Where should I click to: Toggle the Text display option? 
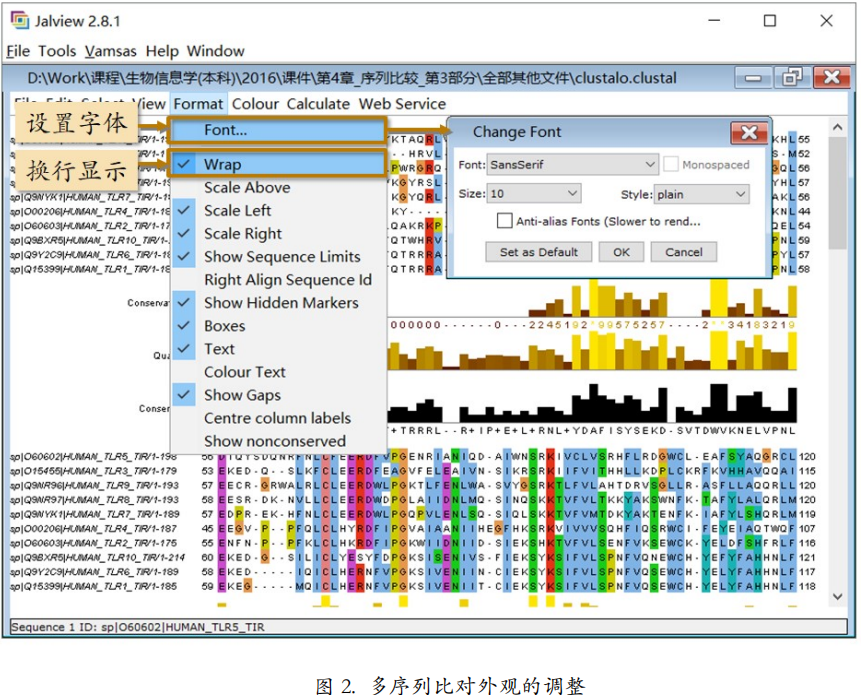pyautogui.click(x=278, y=349)
